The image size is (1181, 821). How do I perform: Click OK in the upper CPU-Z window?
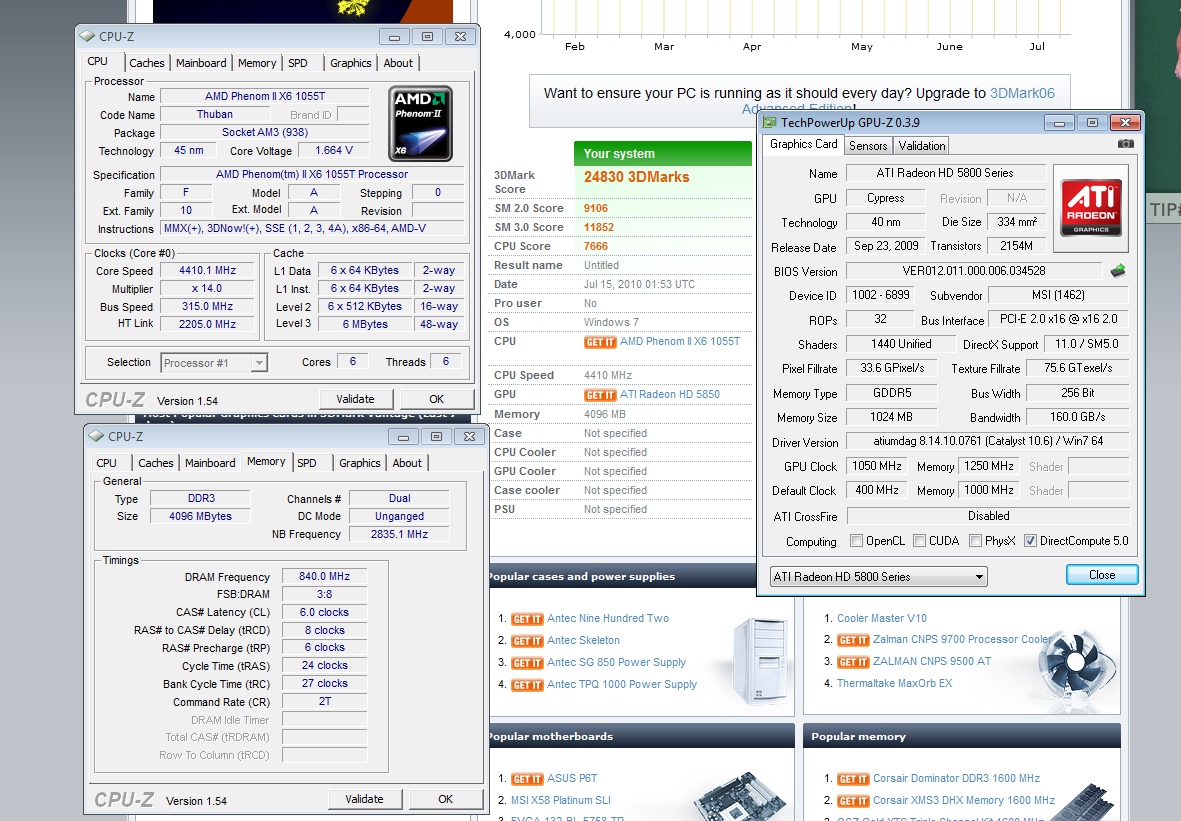click(x=437, y=399)
